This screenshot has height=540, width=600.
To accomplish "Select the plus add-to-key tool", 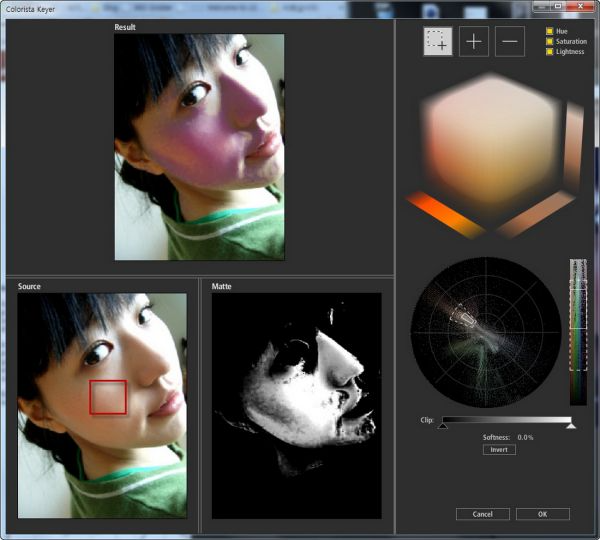I will [474, 41].
